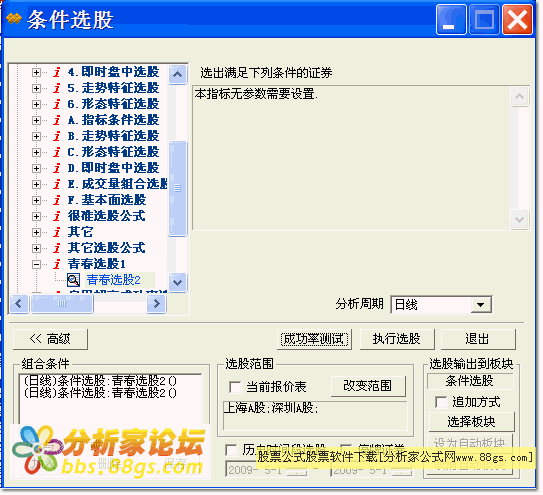Click the tree's horizontal scrollbar right arrow
The width and height of the screenshot is (543, 495).
[157, 304]
